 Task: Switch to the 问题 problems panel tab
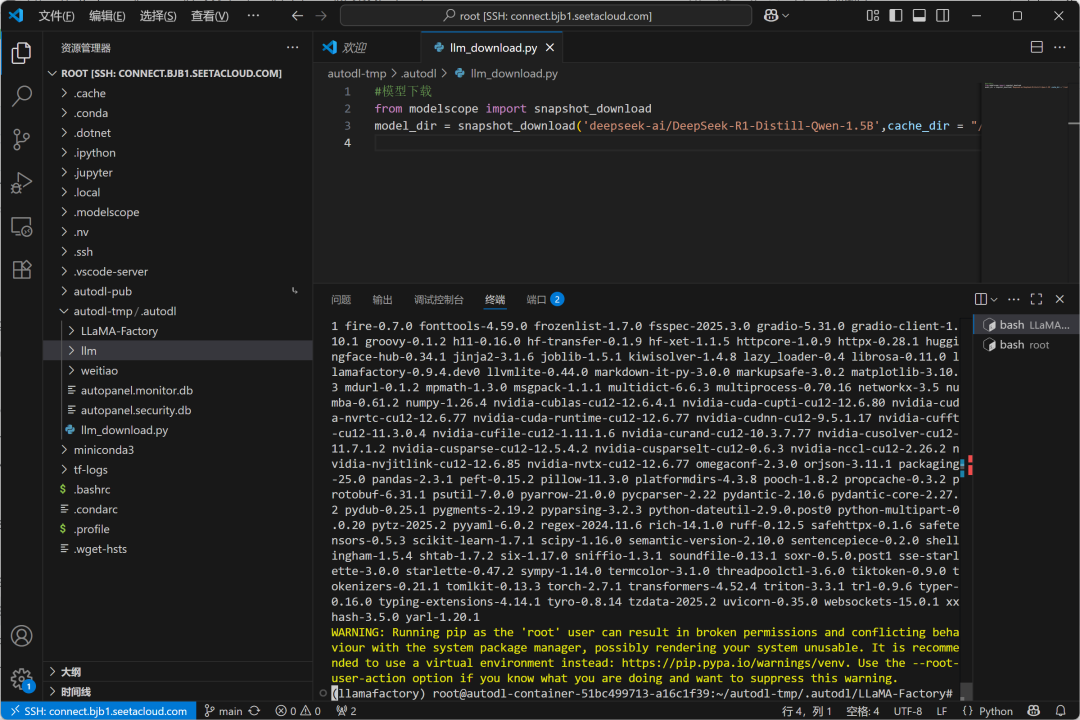tap(341, 299)
